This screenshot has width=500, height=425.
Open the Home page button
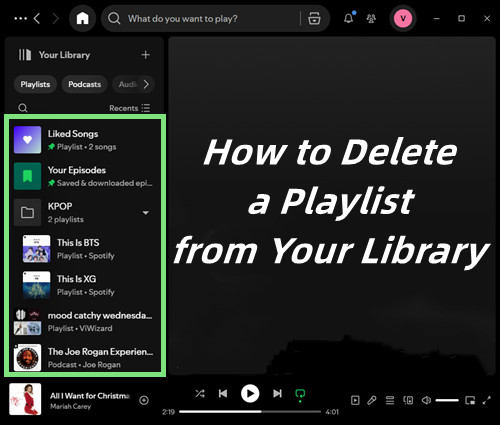coord(82,18)
